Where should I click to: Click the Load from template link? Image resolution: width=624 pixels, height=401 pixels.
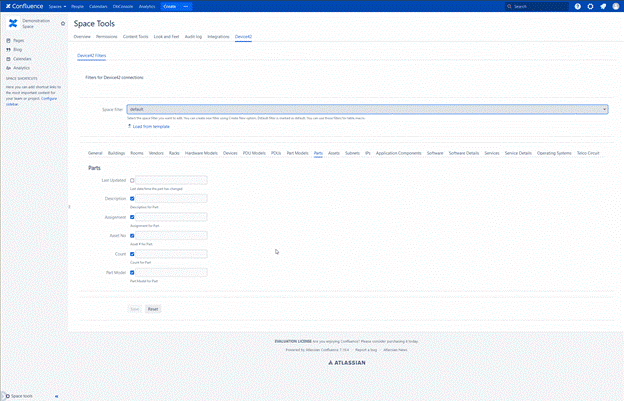coord(150,126)
